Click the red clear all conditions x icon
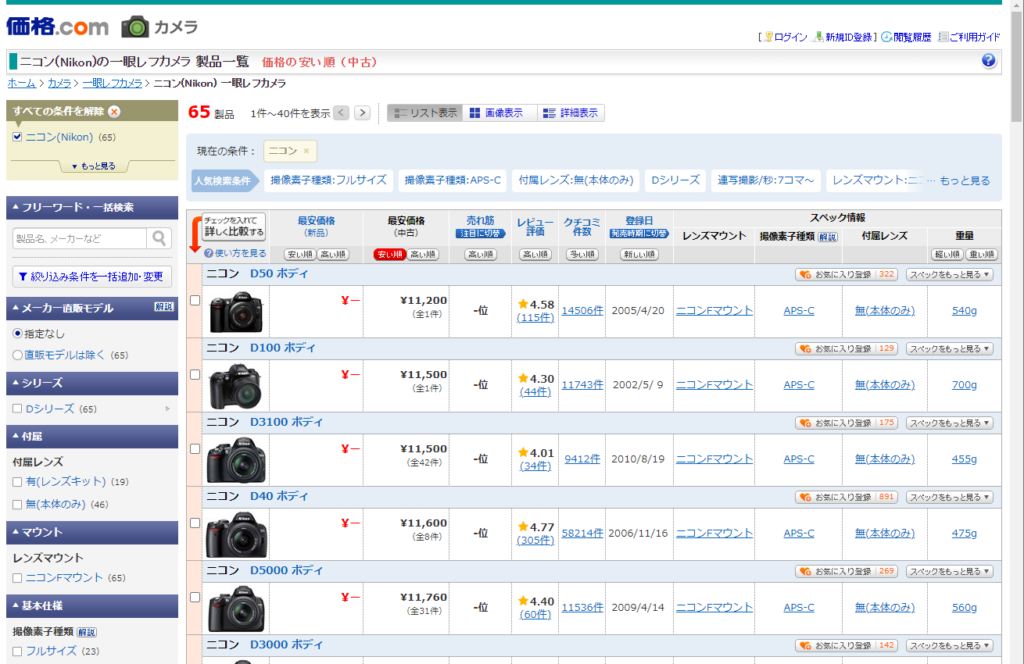Image resolution: width=1024 pixels, height=664 pixels. click(114, 111)
